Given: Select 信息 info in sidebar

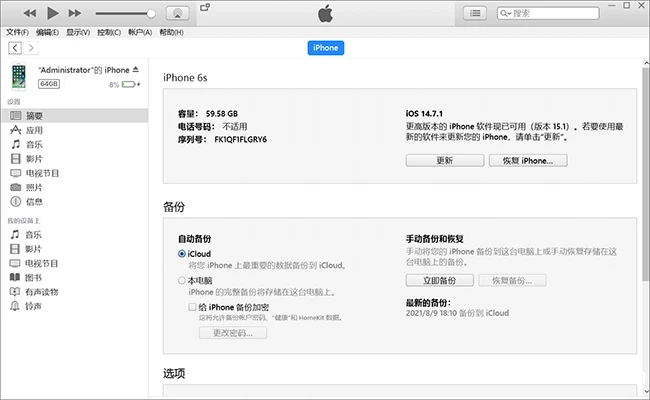Looking at the screenshot, I should click(x=75, y=202).
